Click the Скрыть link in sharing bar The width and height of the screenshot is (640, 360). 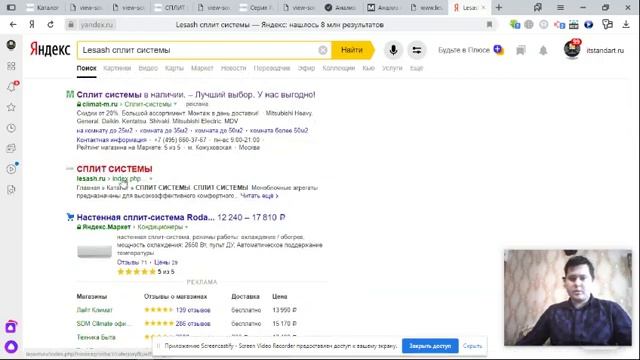pos(472,346)
